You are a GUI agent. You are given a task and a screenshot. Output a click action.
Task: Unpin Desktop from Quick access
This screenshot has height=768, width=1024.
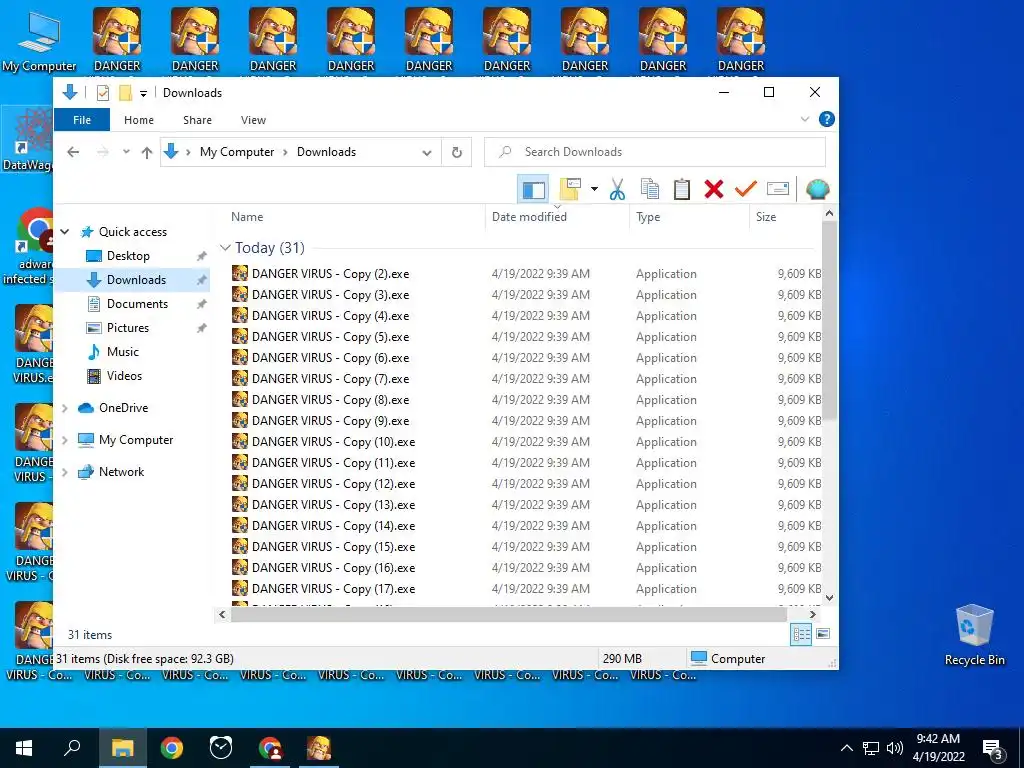click(201, 256)
